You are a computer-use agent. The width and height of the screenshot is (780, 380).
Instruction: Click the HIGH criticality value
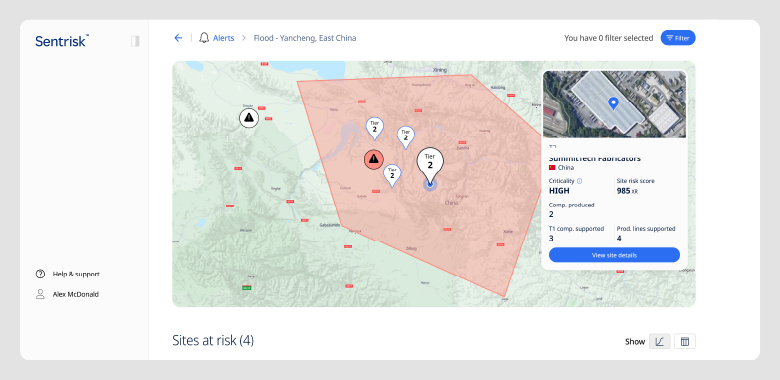559,190
